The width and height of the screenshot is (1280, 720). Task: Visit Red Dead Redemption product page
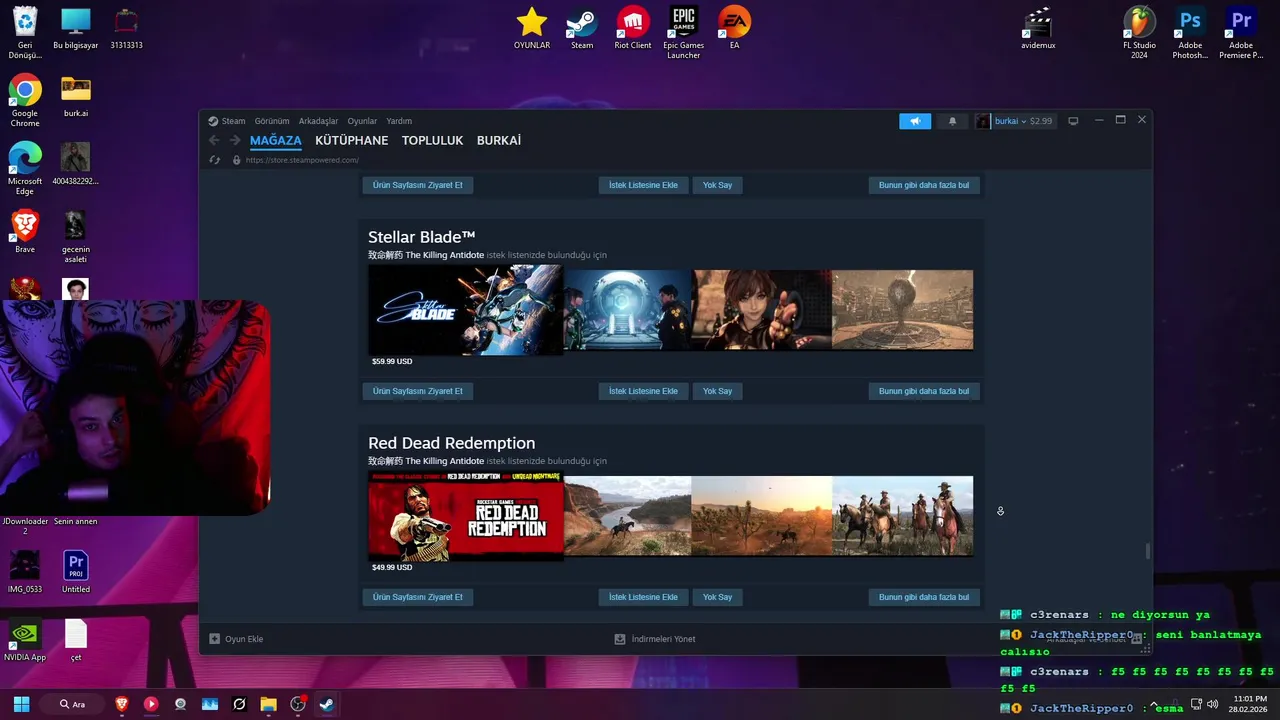point(418,597)
